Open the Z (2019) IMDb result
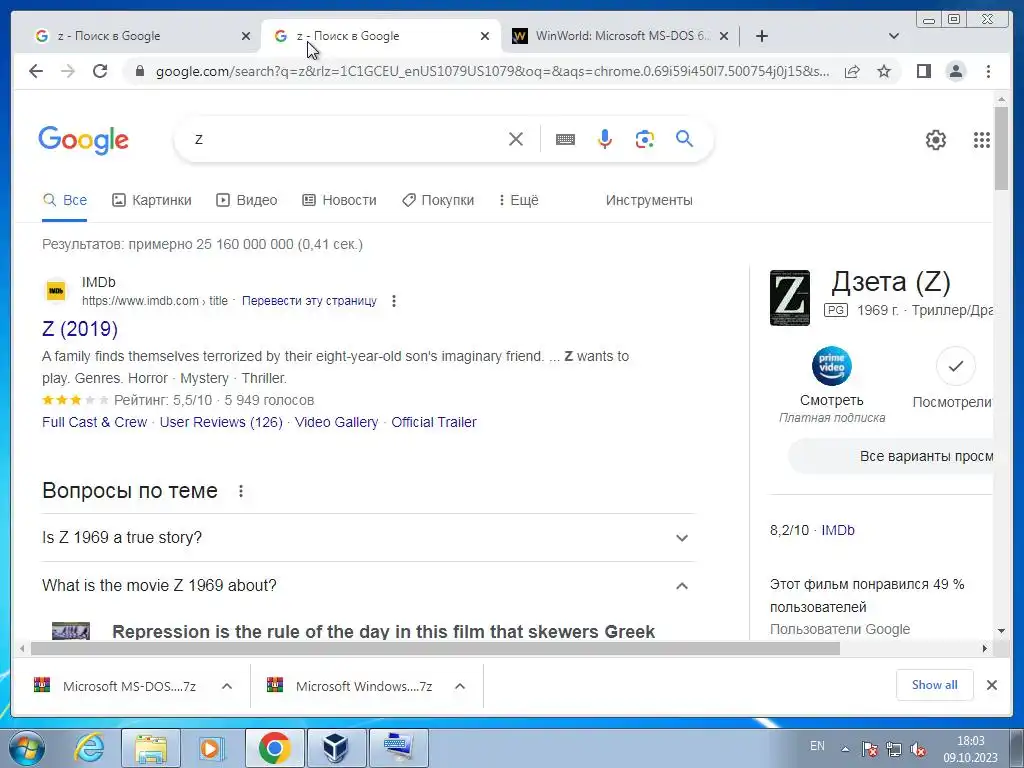The width and height of the screenshot is (1024, 768). (x=80, y=328)
